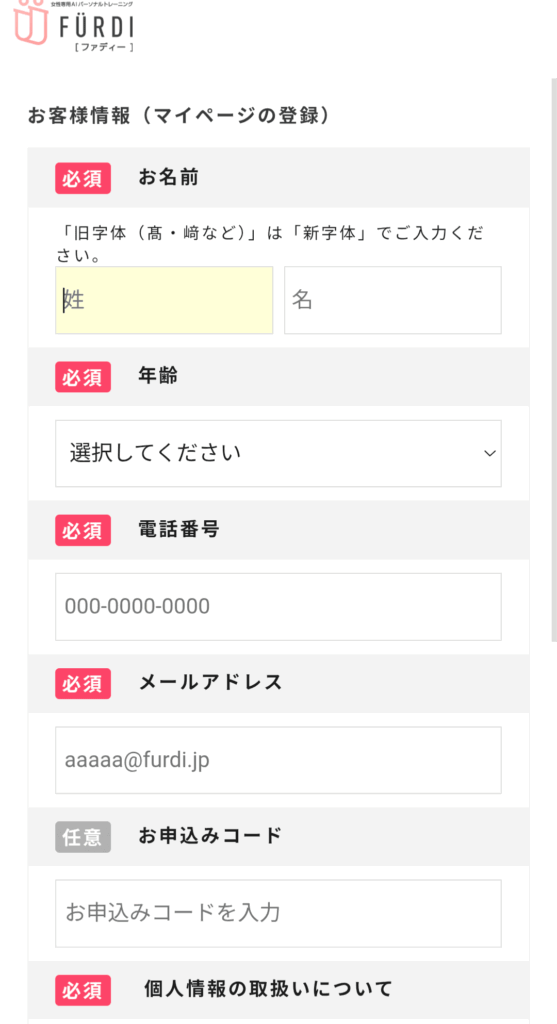Screen dimensions: 557x1024
Task: Click the 必須 badge next to 個人情報の取扱い
Action: pyautogui.click(x=83, y=990)
